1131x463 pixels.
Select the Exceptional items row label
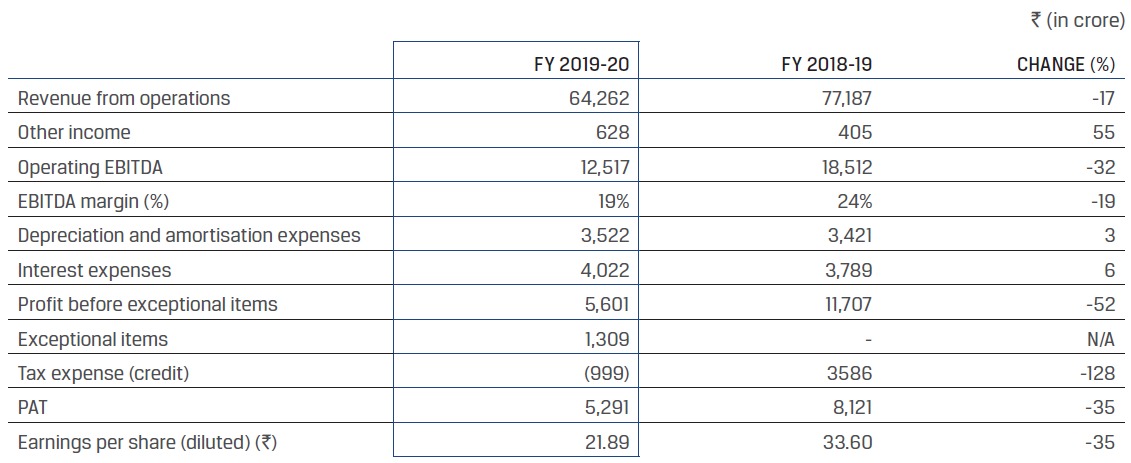tap(93, 339)
